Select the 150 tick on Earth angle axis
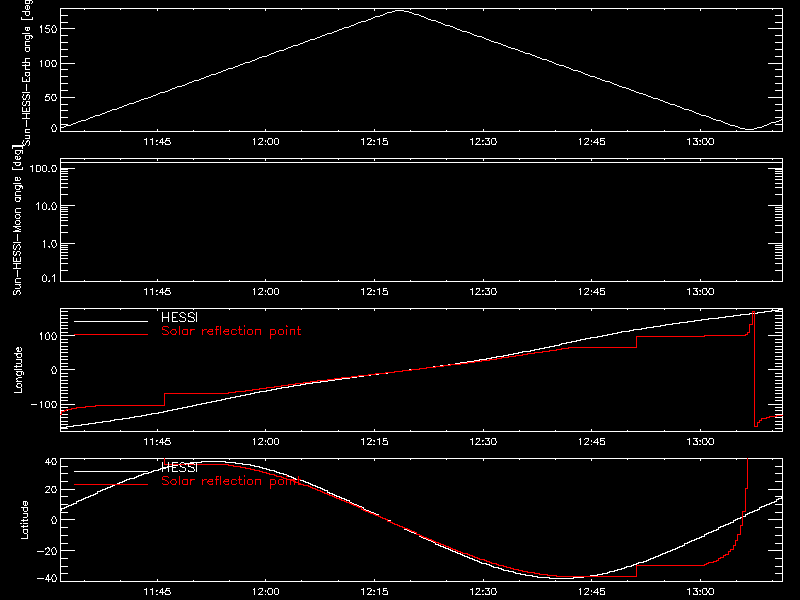This screenshot has width=800, height=600. [x=48, y=29]
